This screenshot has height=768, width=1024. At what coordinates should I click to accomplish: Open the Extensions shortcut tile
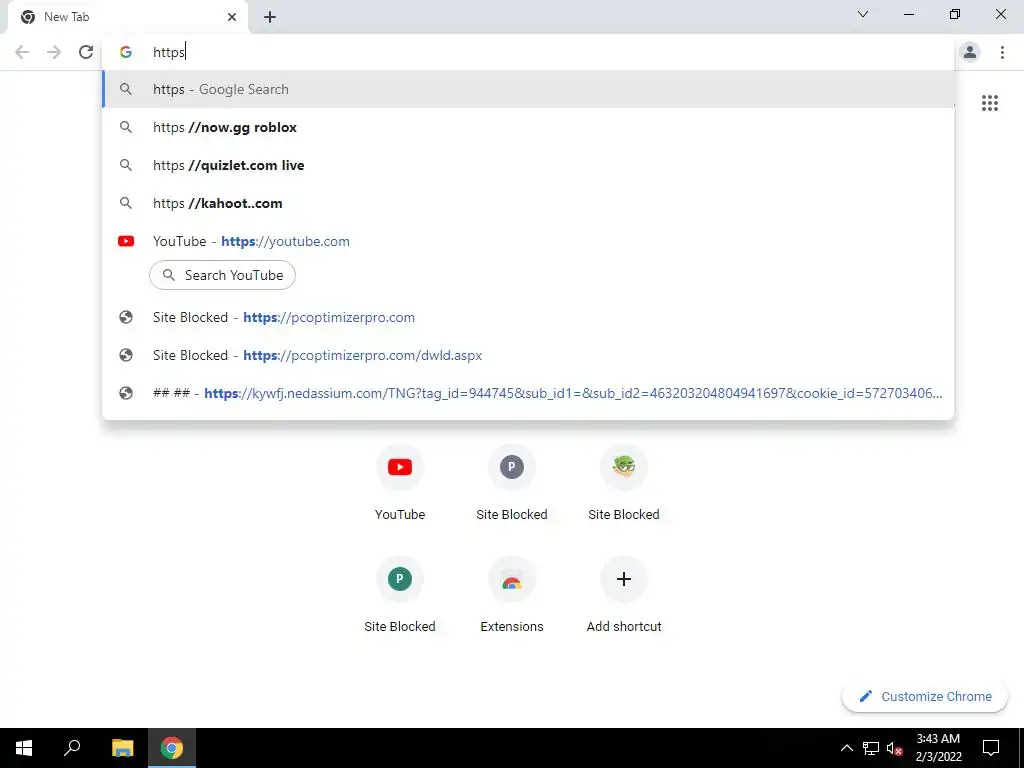pyautogui.click(x=512, y=594)
